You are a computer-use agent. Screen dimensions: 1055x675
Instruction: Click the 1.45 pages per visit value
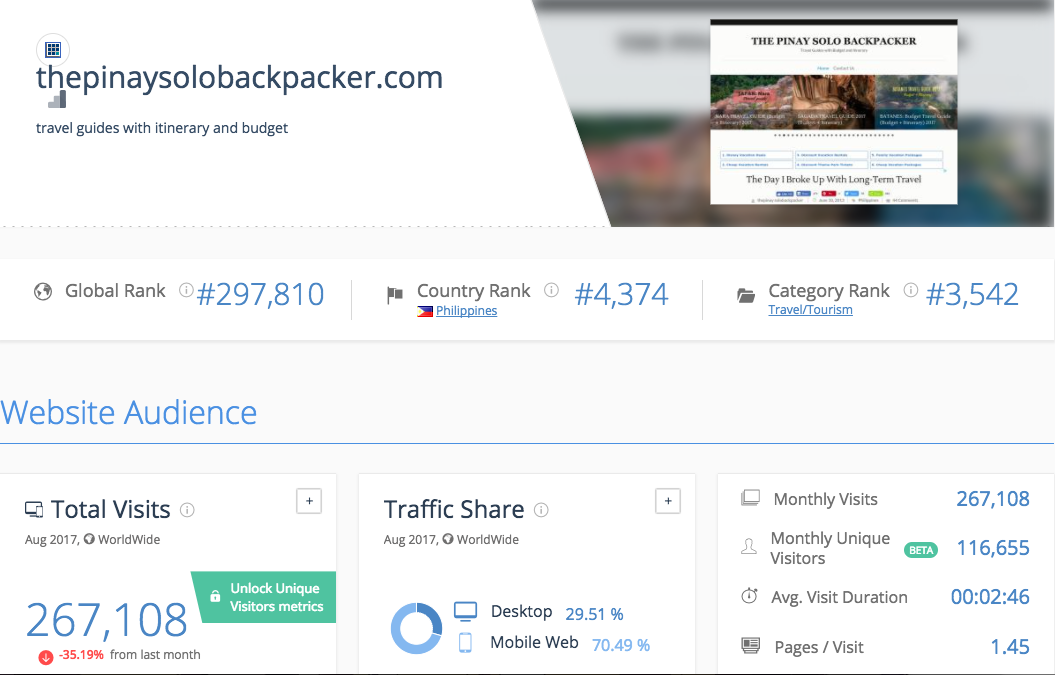(1010, 647)
